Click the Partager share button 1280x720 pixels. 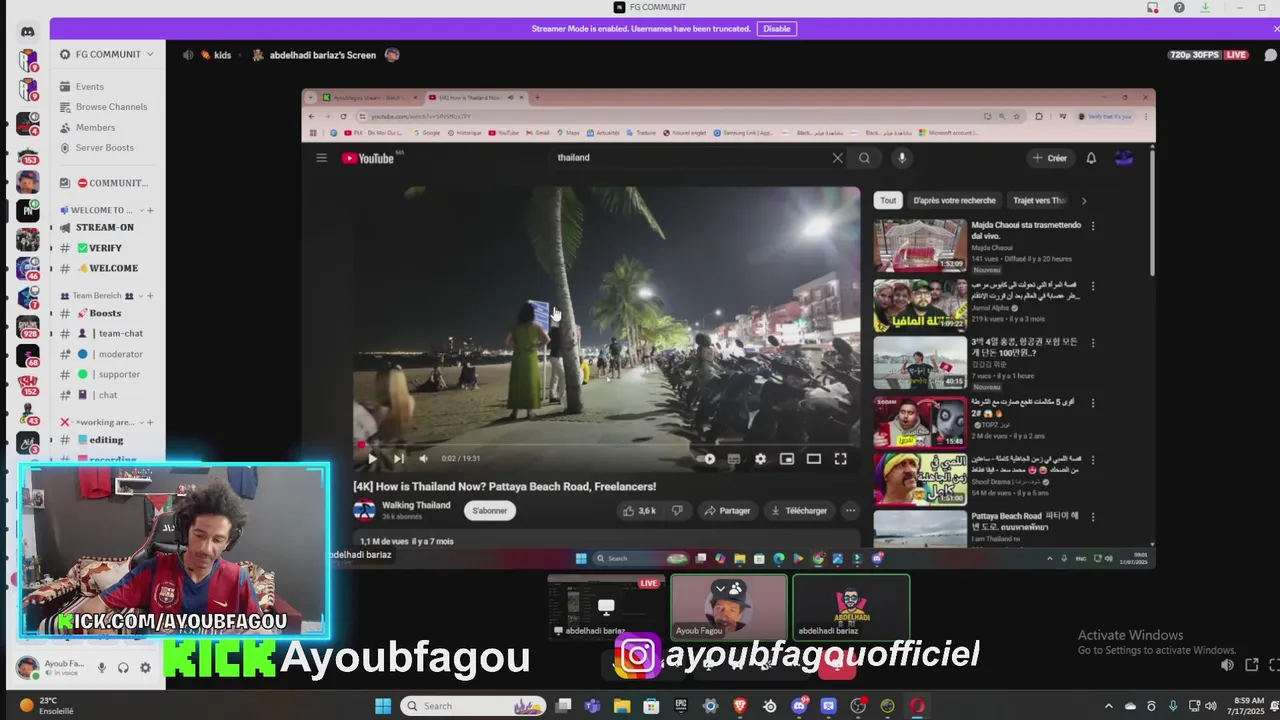pos(727,511)
